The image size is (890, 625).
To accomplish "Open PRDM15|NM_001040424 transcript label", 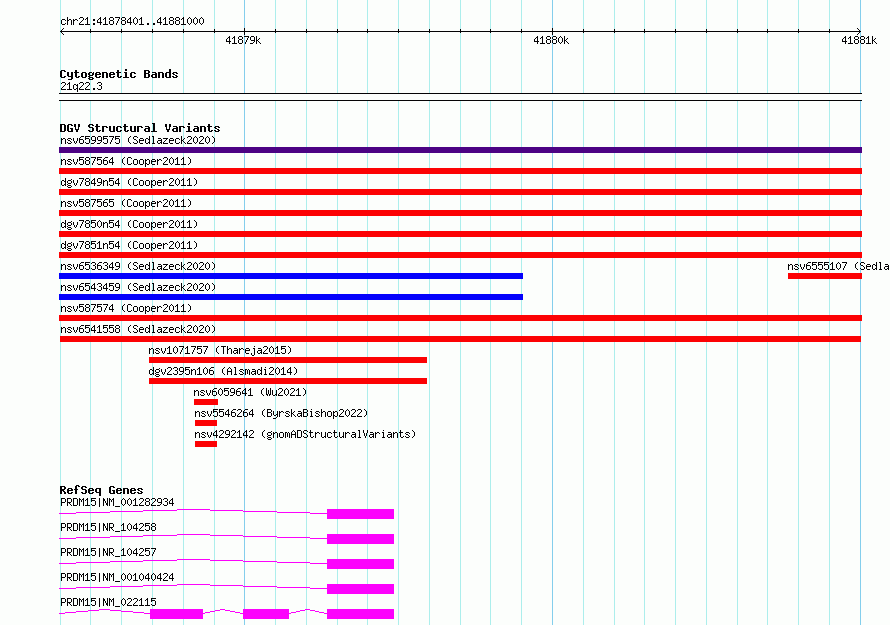I will [x=117, y=577].
